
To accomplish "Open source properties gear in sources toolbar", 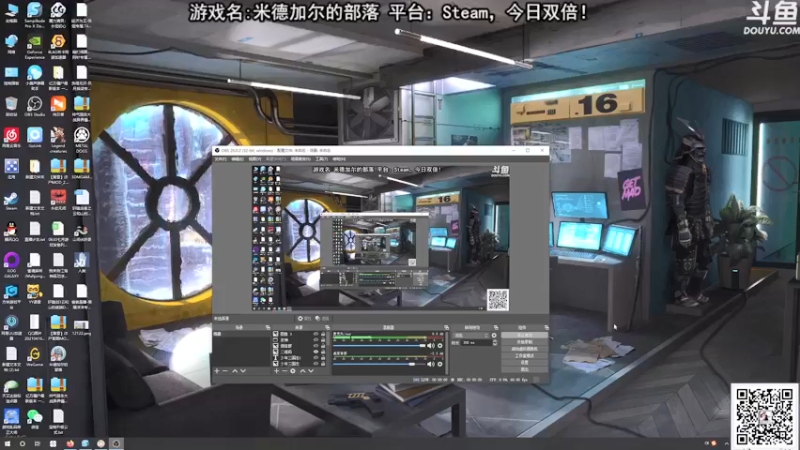I will pos(293,371).
